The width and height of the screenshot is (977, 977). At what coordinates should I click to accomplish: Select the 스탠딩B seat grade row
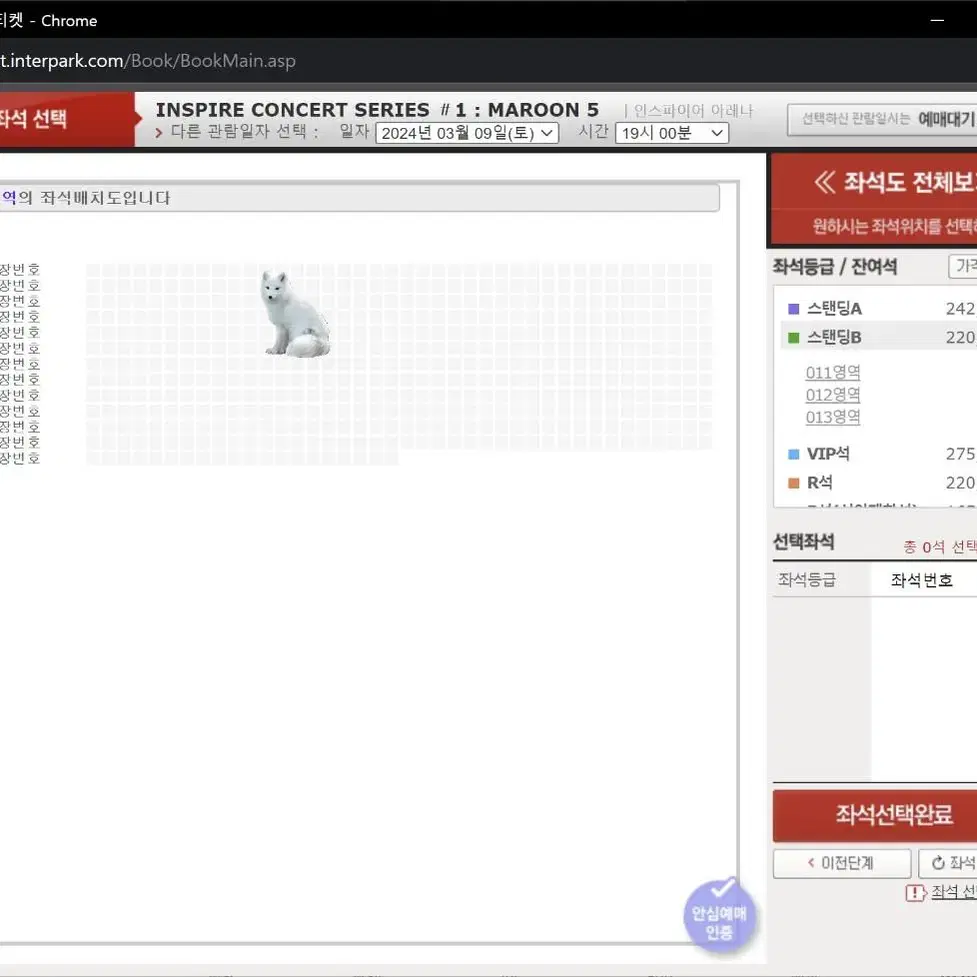tap(879, 337)
